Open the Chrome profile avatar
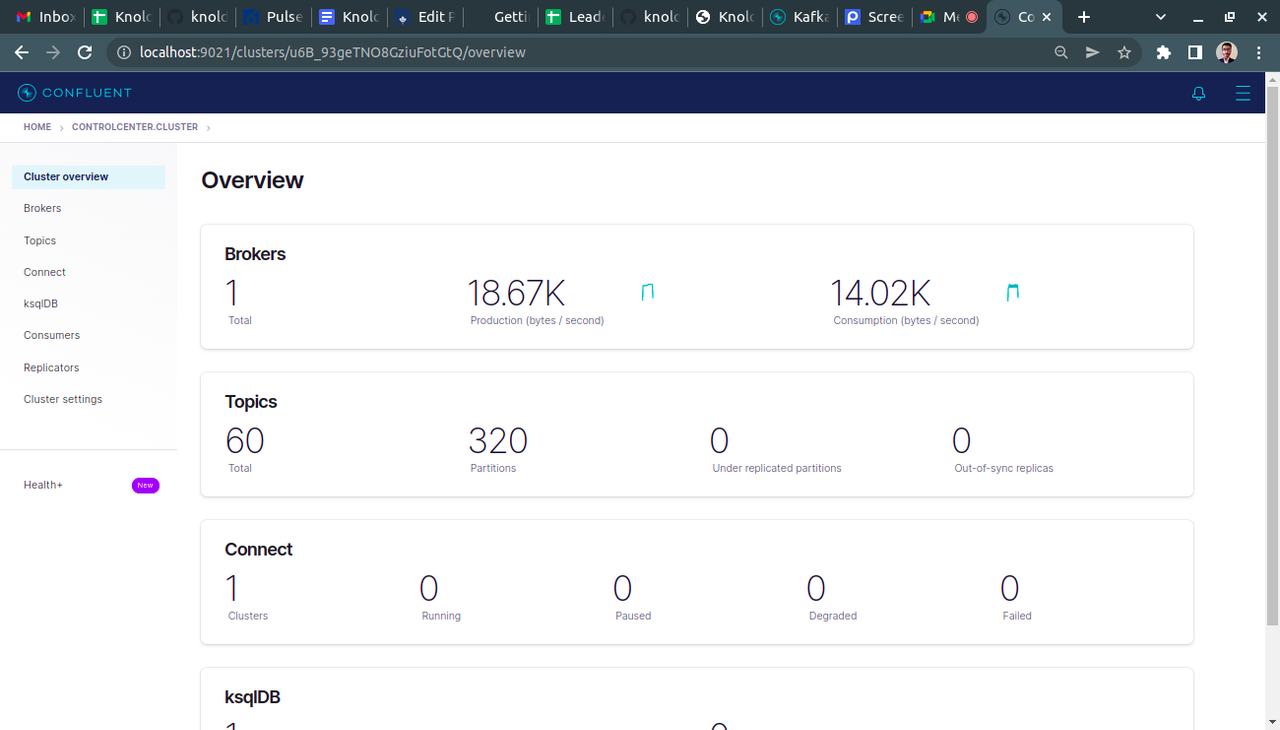This screenshot has height=730, width=1280. click(1227, 52)
